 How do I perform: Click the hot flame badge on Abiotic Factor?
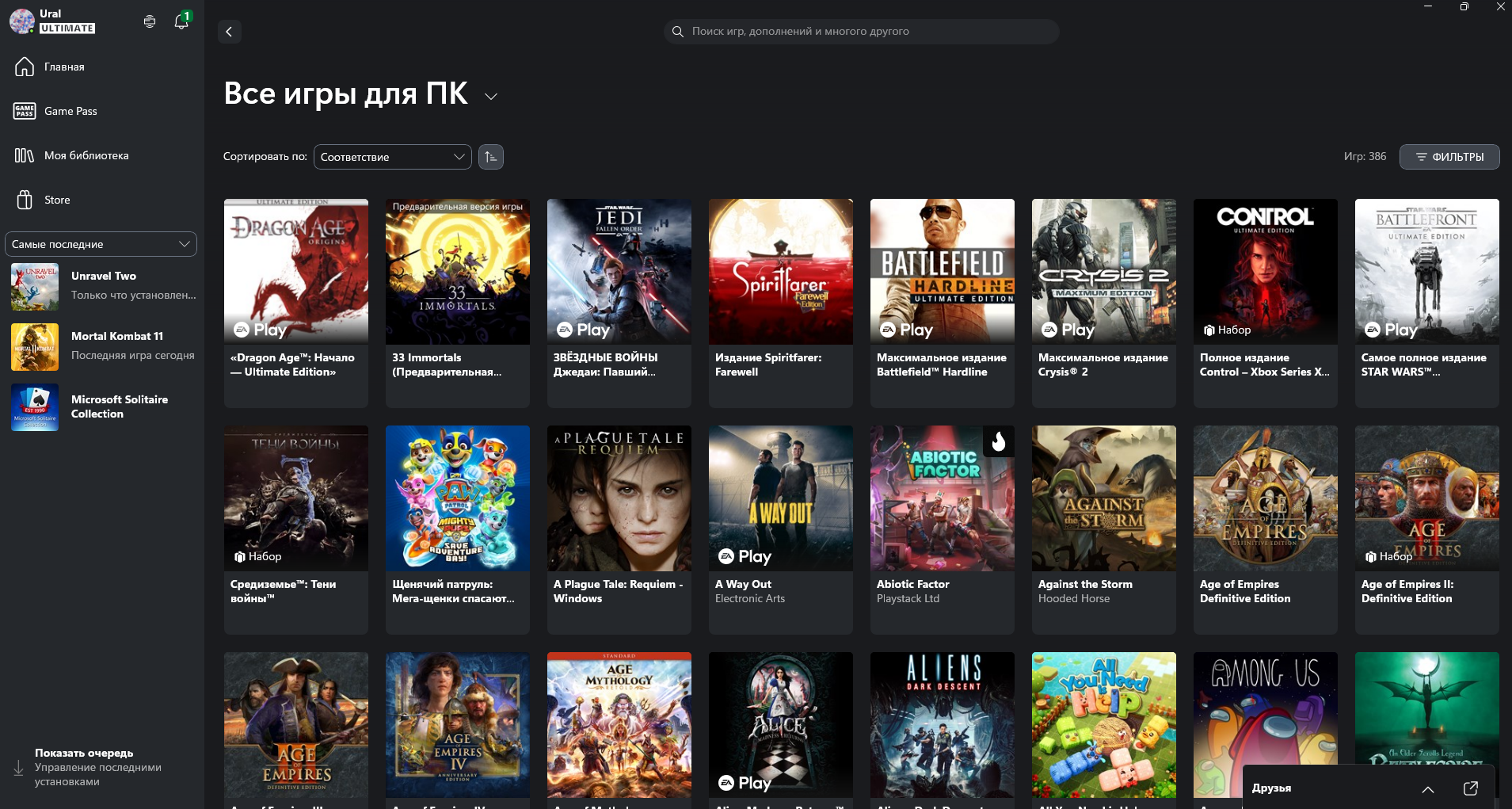999,441
